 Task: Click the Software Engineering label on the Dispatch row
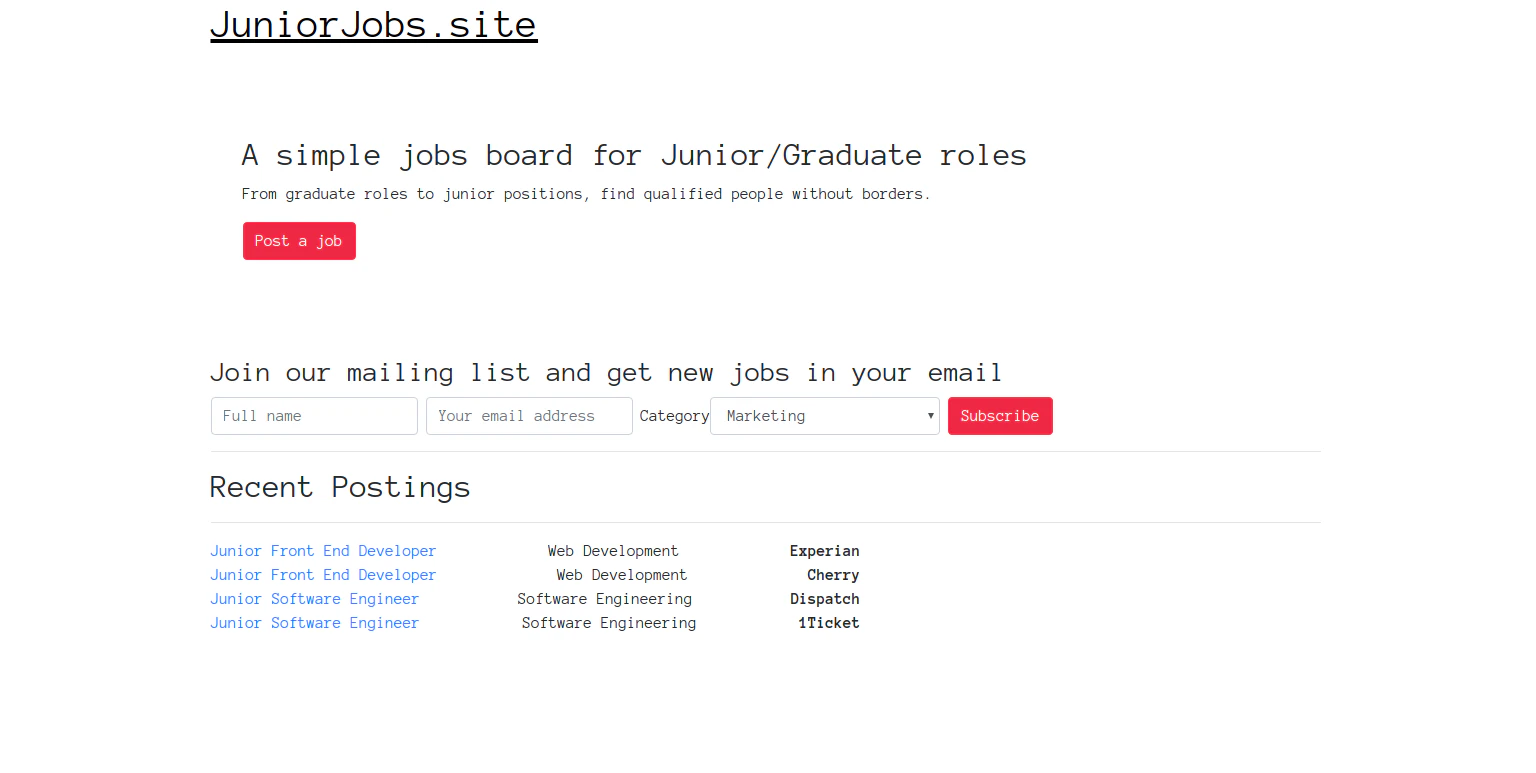pyautogui.click(x=604, y=598)
